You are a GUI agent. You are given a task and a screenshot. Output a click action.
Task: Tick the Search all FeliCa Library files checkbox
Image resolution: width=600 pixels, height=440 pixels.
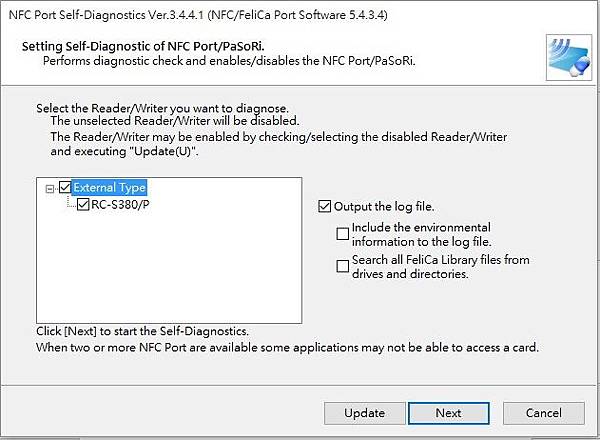click(343, 266)
